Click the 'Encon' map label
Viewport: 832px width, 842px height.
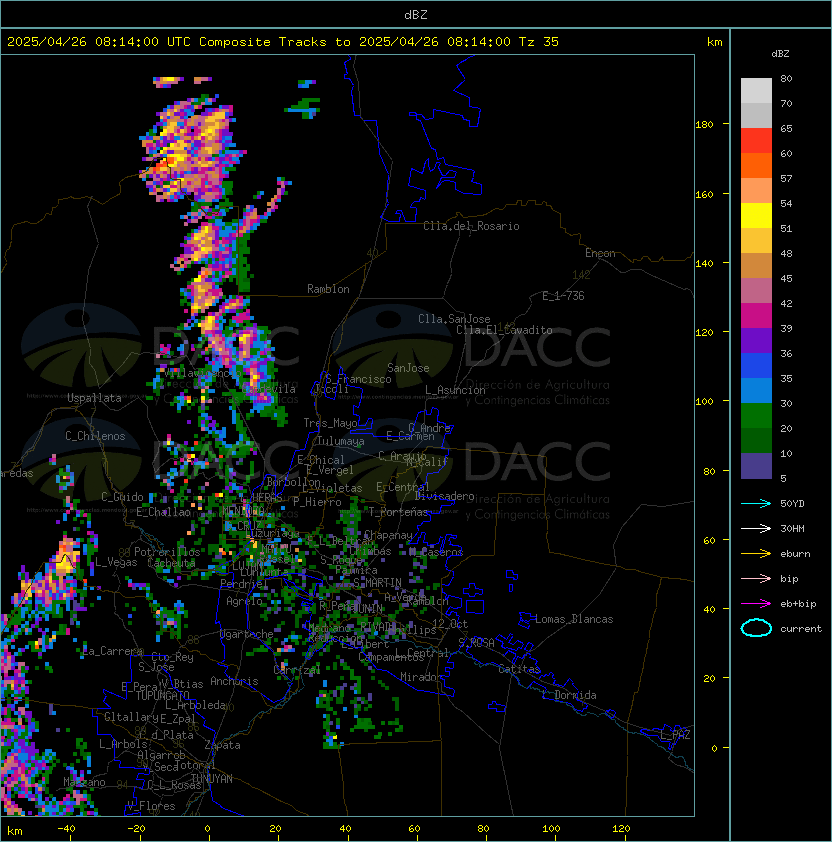click(x=600, y=253)
